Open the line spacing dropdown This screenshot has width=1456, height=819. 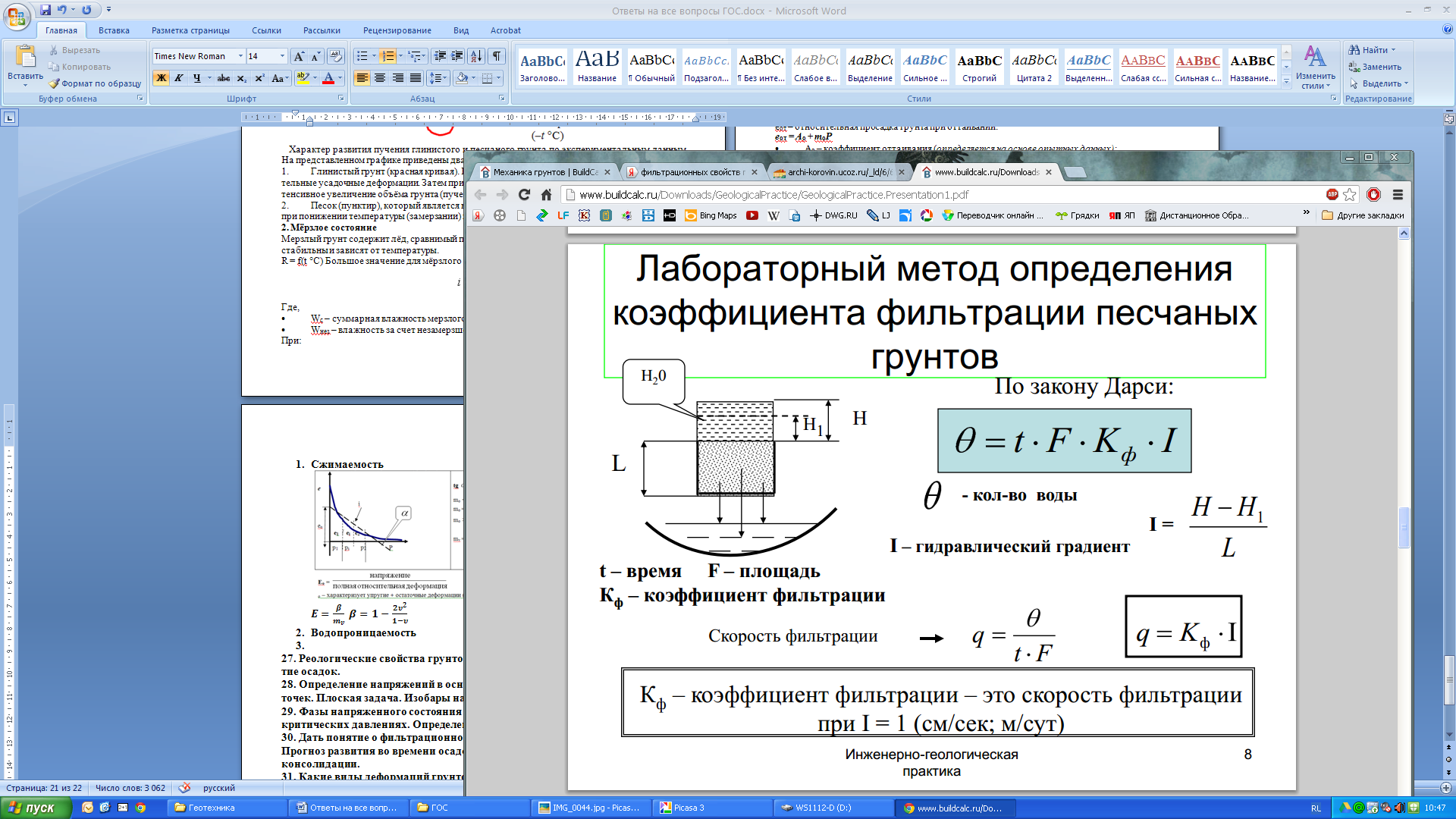point(438,78)
